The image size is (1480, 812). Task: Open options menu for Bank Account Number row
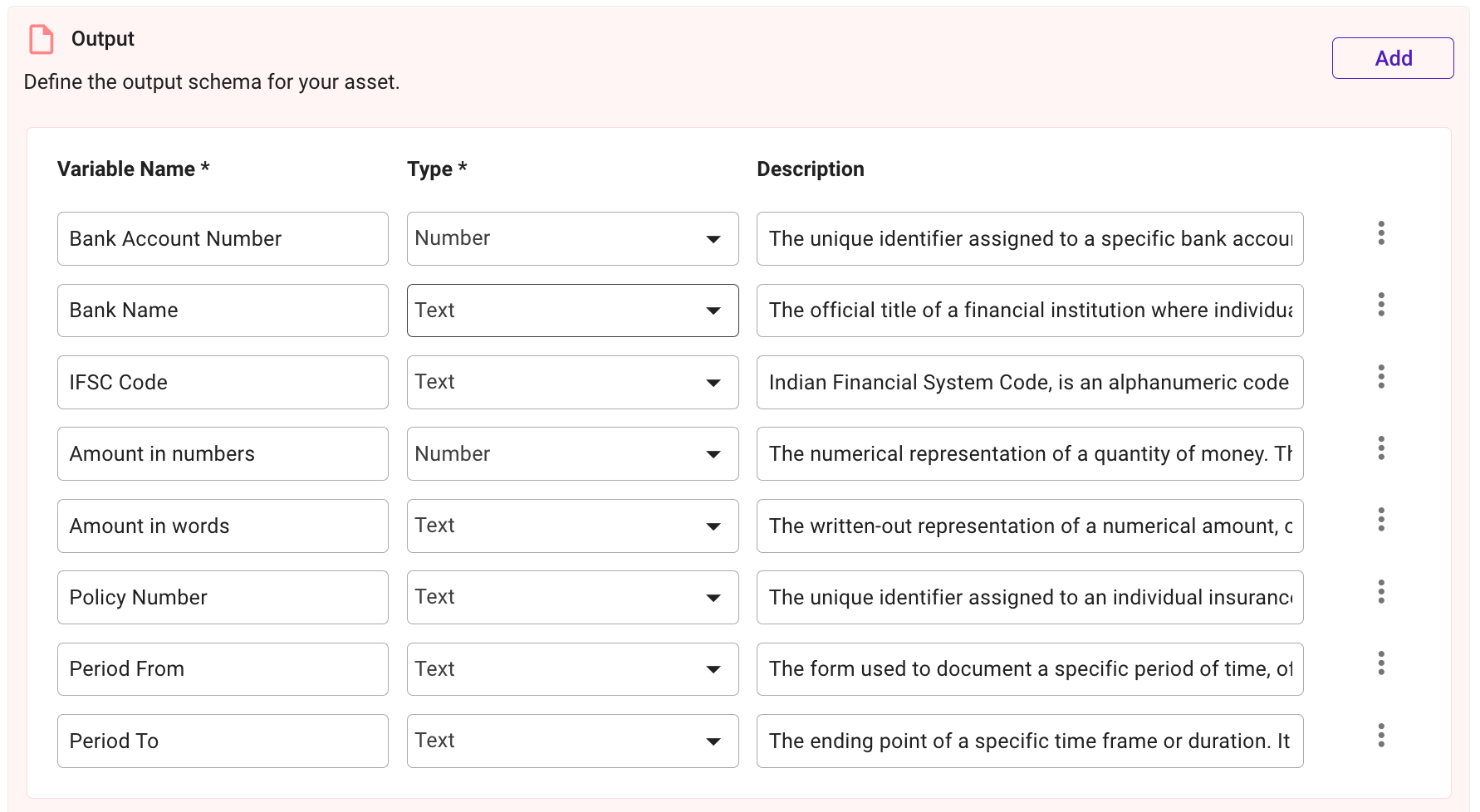pyautogui.click(x=1381, y=233)
